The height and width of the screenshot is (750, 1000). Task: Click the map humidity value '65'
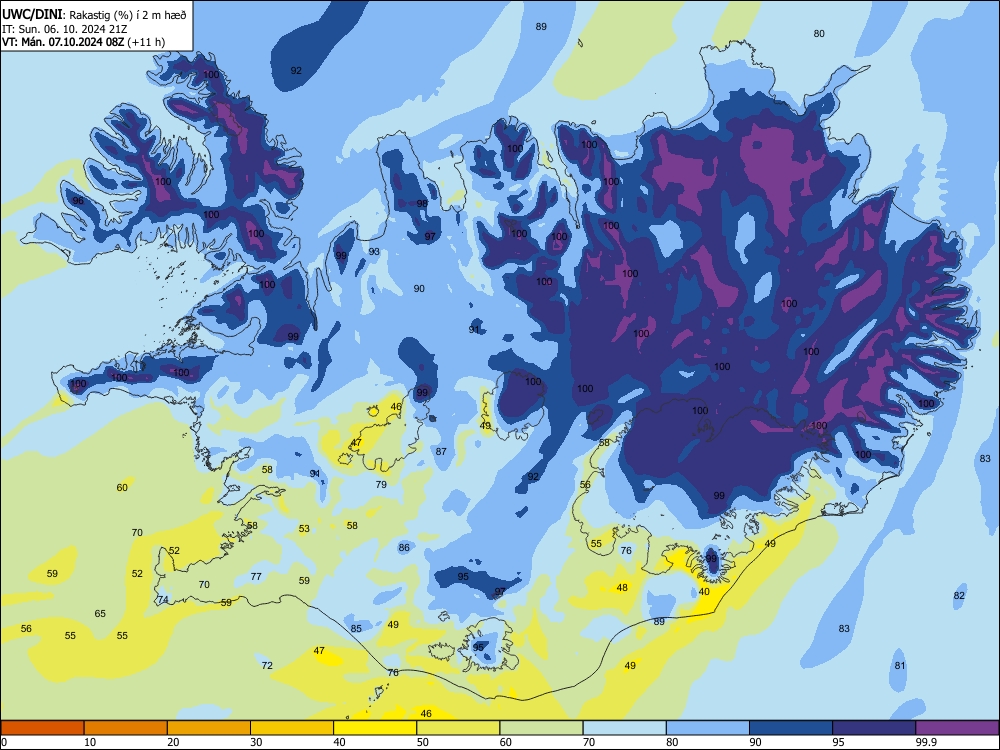(x=100, y=614)
